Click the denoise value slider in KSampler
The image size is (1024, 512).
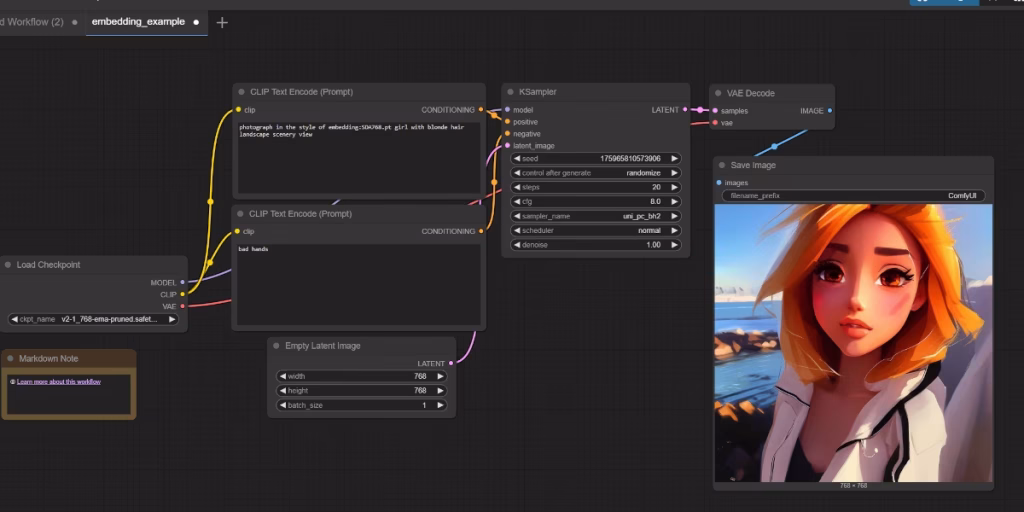click(x=596, y=245)
